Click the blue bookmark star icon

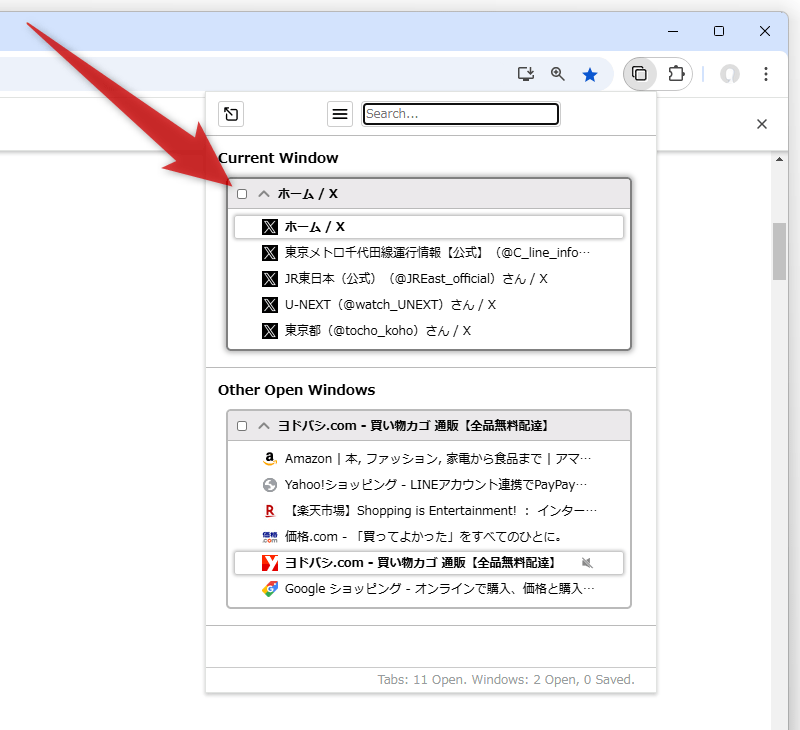pyautogui.click(x=590, y=74)
